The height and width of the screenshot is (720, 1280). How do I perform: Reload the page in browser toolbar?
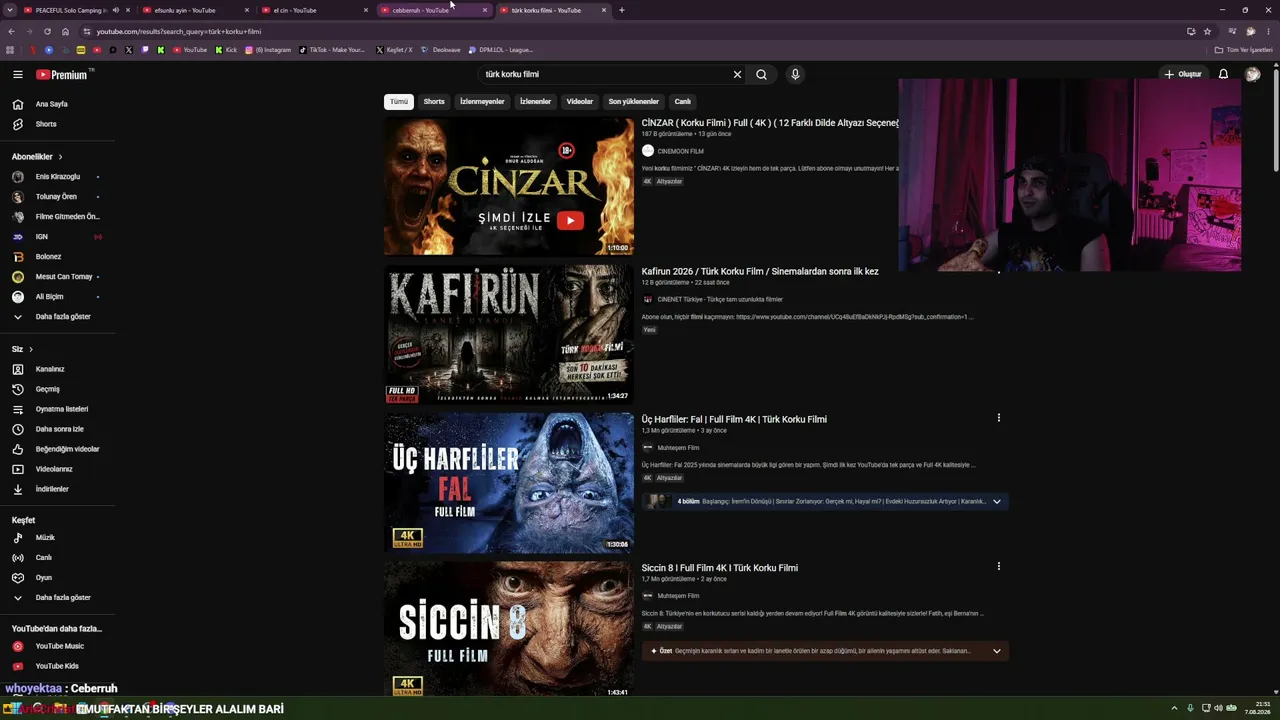click(x=47, y=31)
